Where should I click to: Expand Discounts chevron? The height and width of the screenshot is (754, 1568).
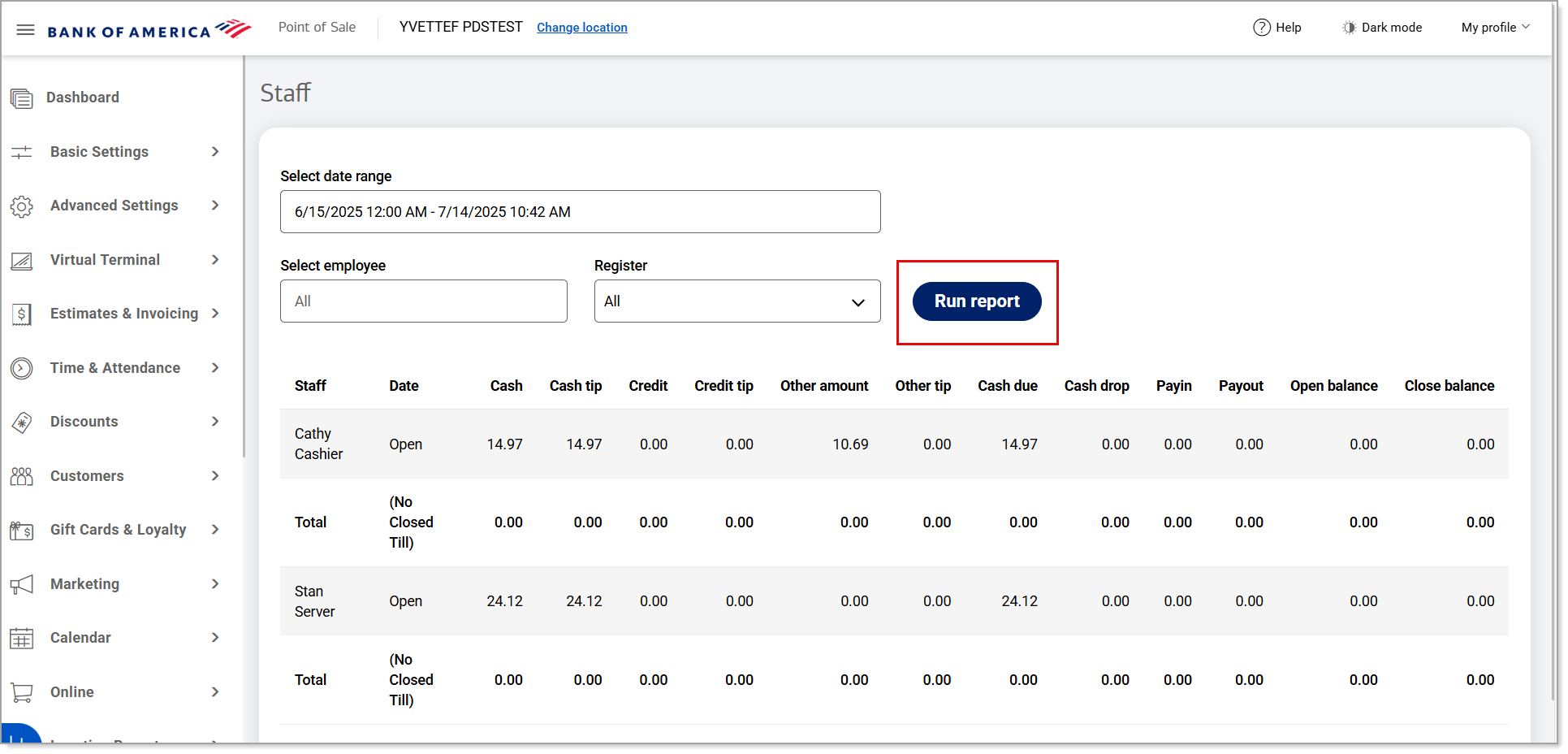(215, 422)
